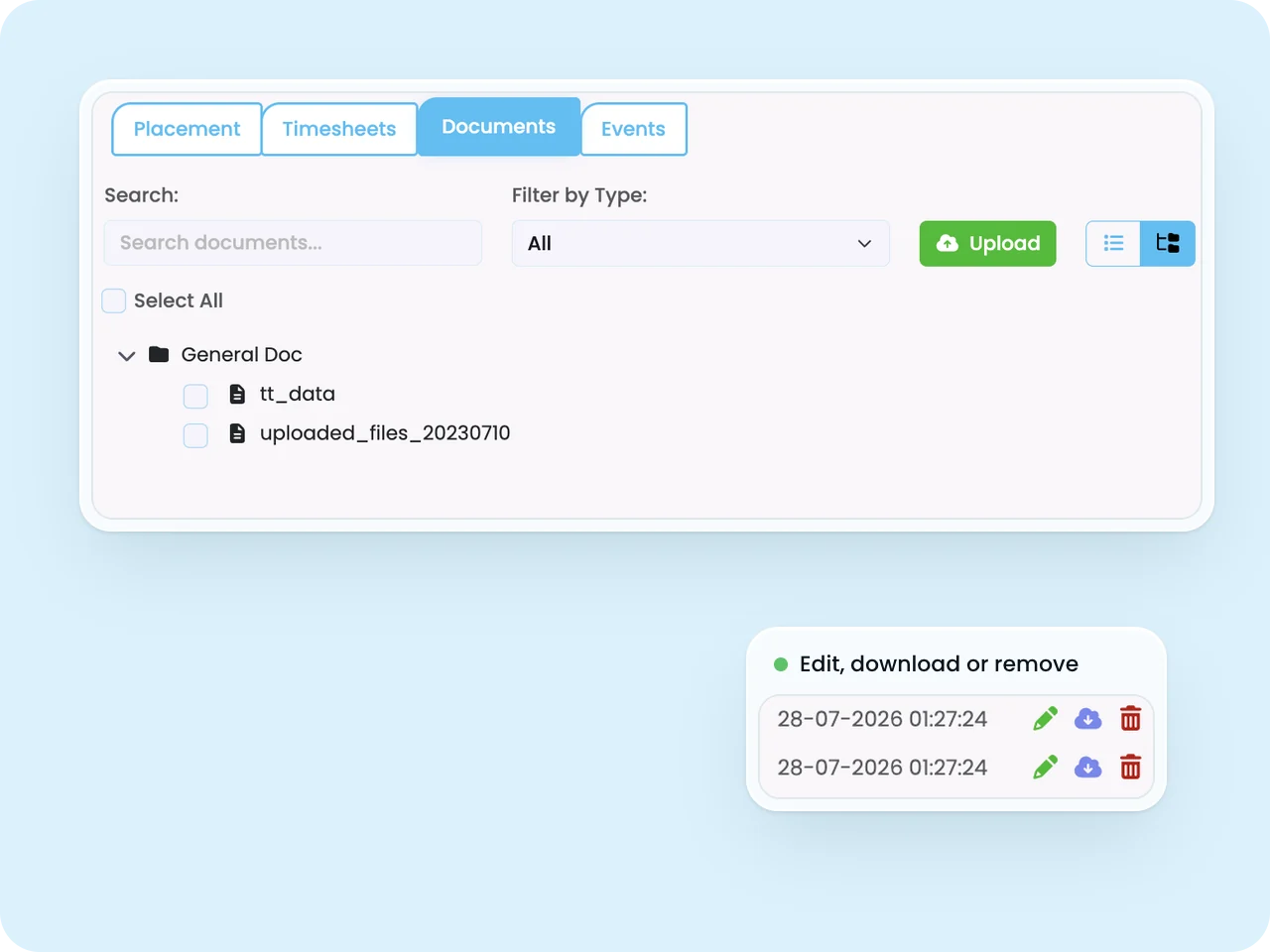Open the Timesheets tab

(339, 129)
